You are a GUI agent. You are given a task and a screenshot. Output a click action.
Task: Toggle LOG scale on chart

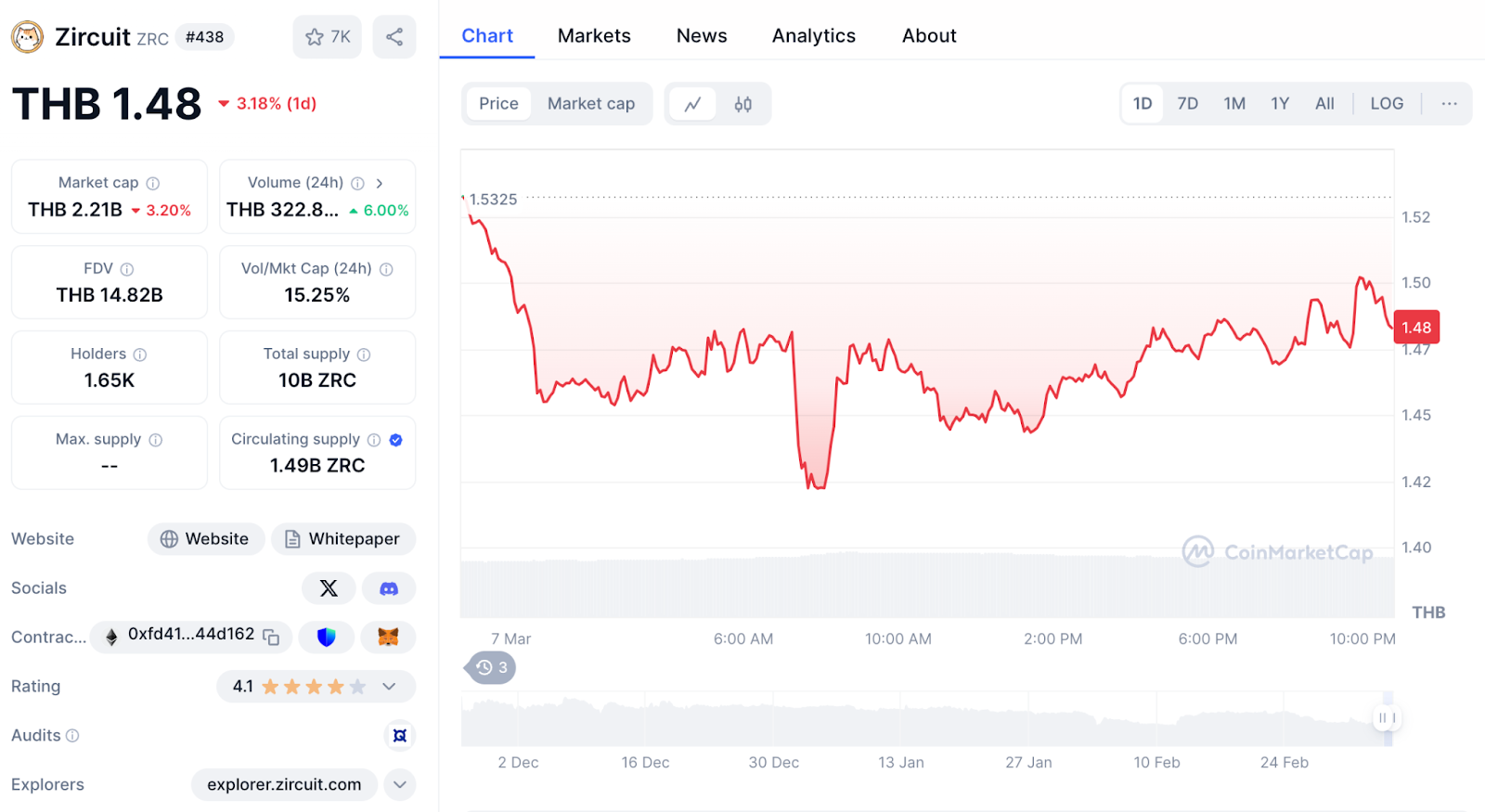click(1387, 104)
